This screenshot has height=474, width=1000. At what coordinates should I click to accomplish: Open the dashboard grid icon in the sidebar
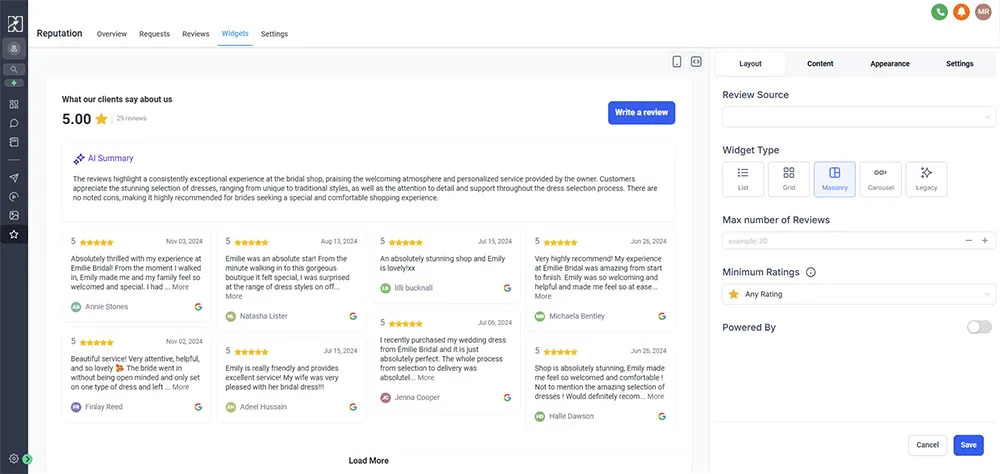pyautogui.click(x=14, y=104)
